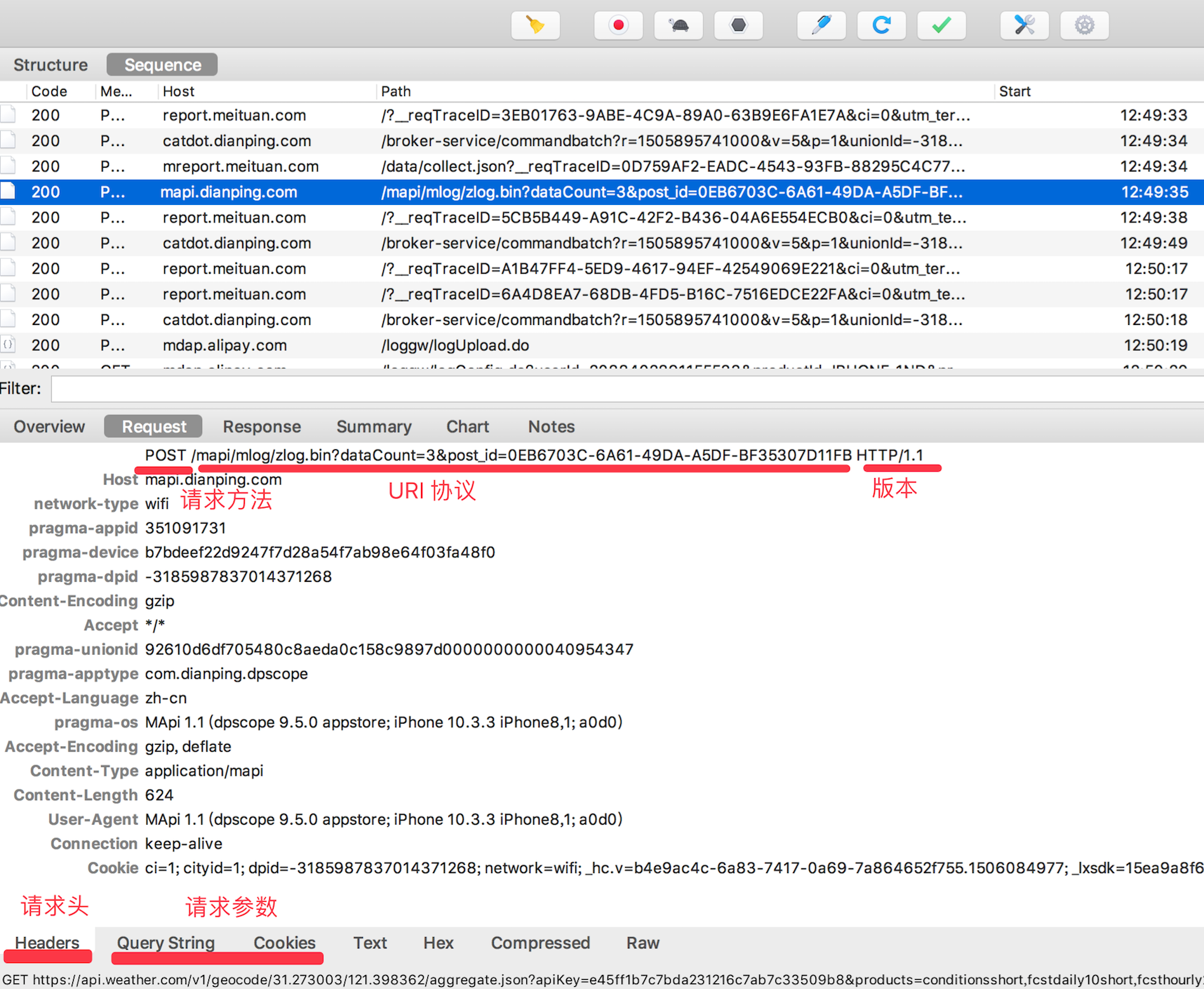Click the pragma-os header value
Viewport: 1204px width, 989px height.
[384, 722]
